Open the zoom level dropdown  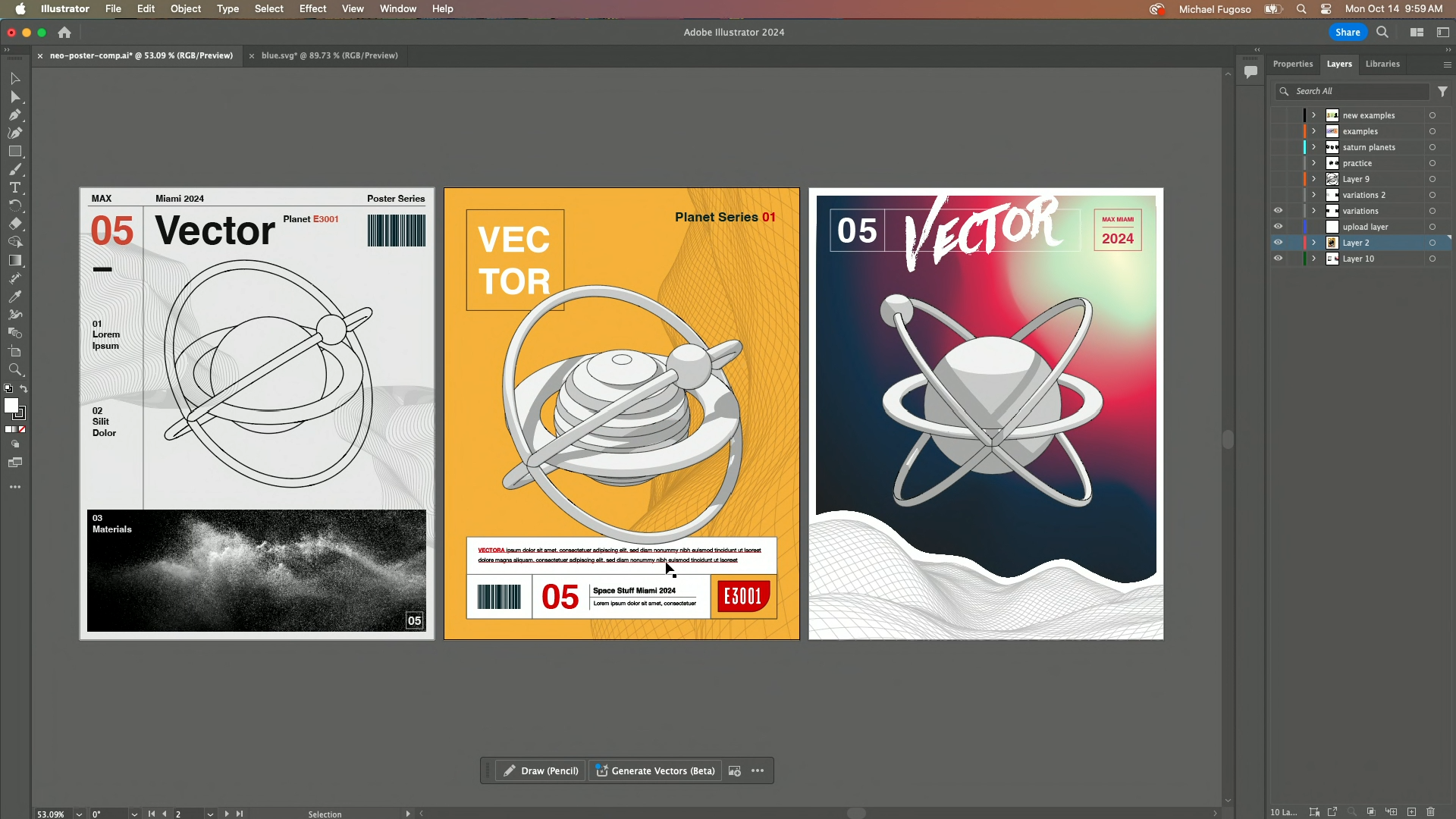tap(79, 813)
